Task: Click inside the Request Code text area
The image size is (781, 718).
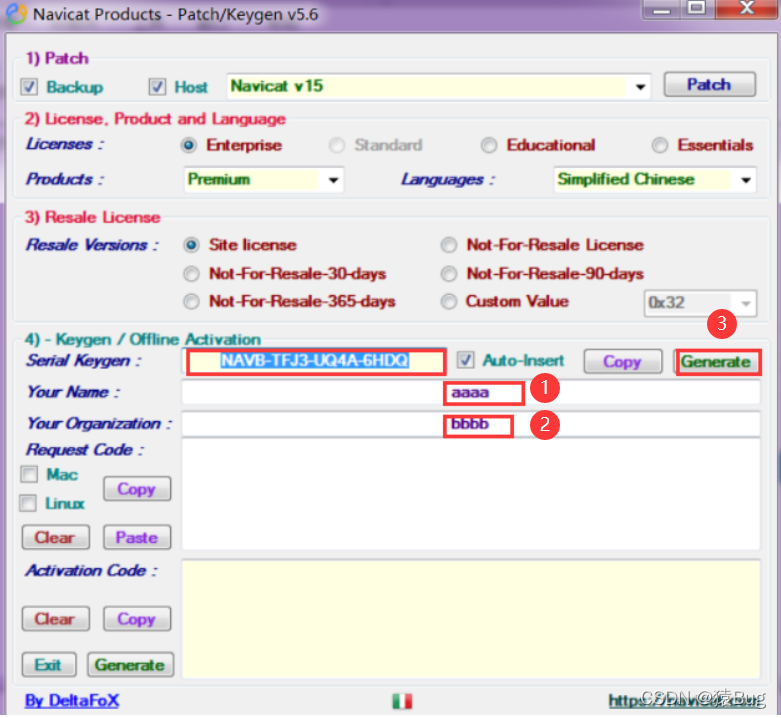Action: pos(471,494)
